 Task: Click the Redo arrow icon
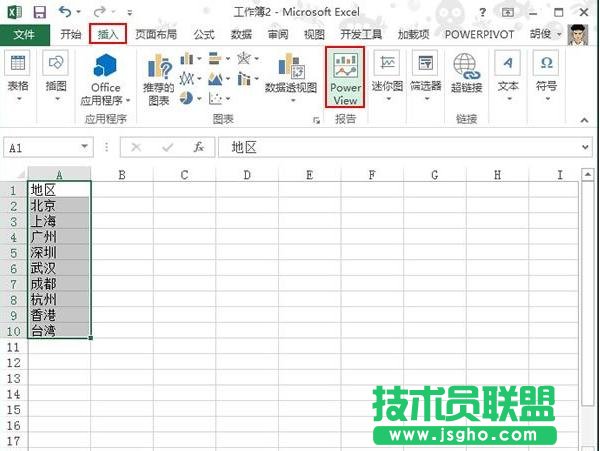(x=99, y=12)
